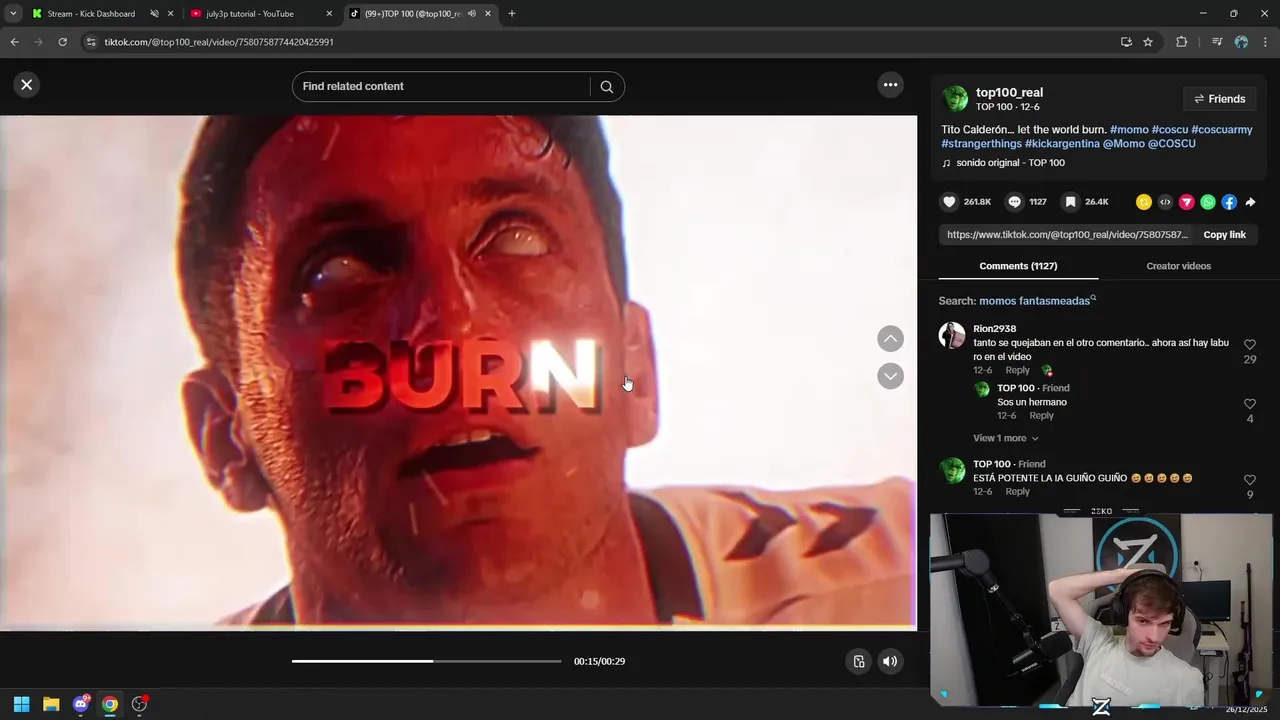Reply to Rion2938's comment
This screenshot has height=720, width=1280.
pyautogui.click(x=1017, y=370)
